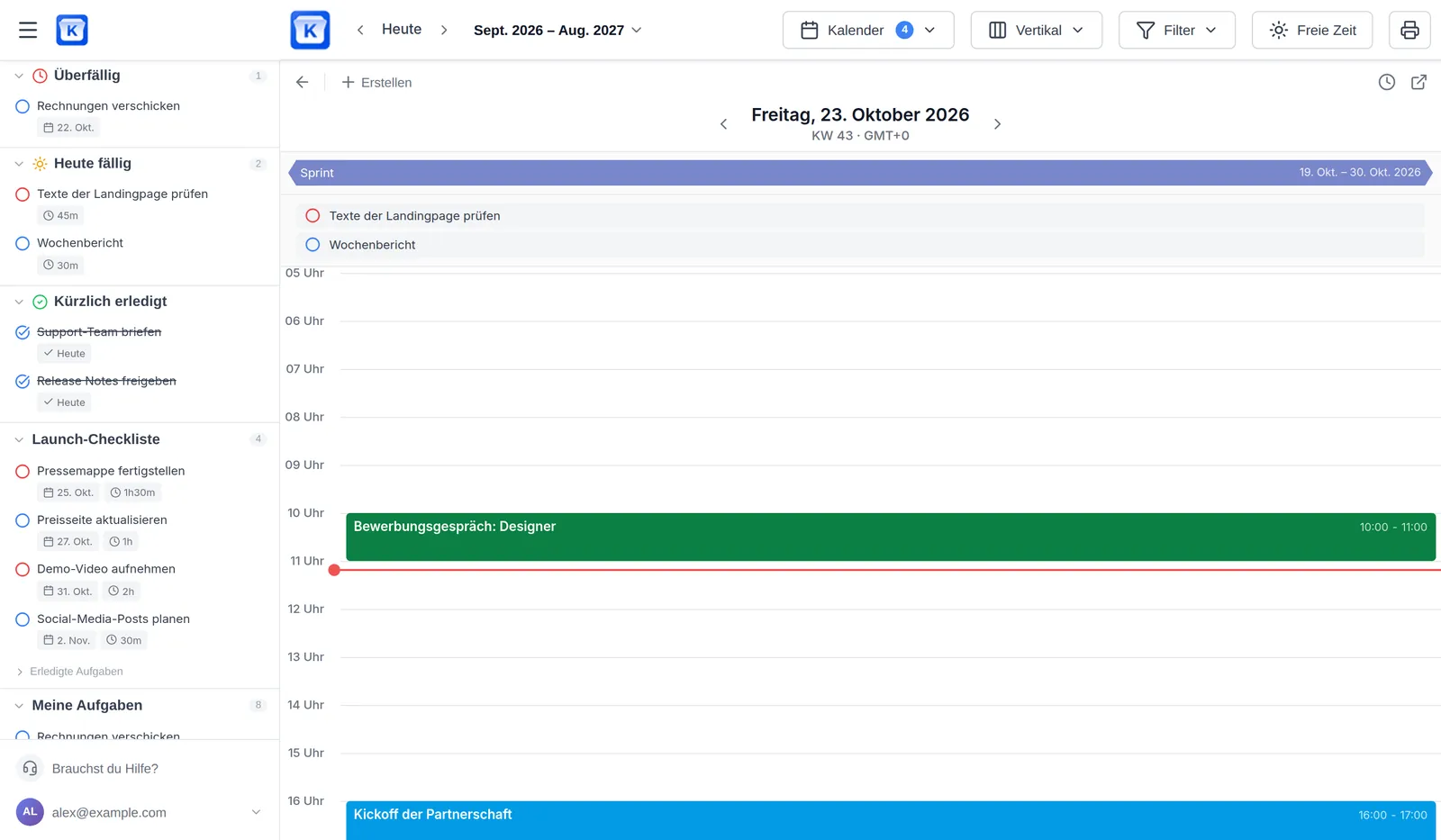
Task: Open Brauchst du Hilfe? link
Action: click(105, 768)
